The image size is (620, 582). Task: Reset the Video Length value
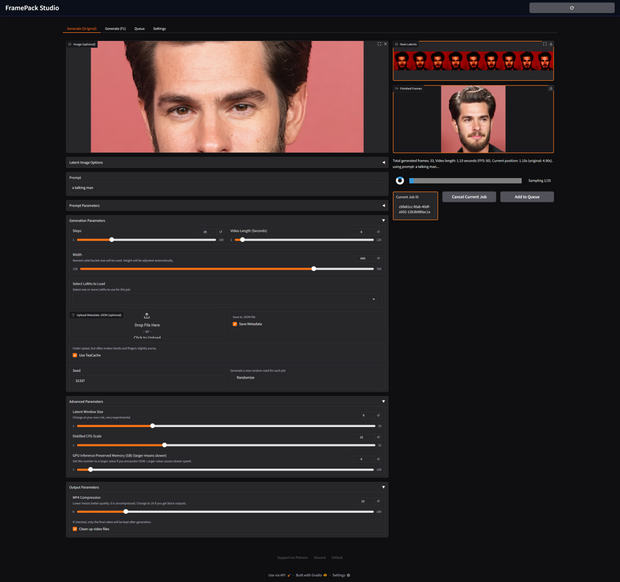point(378,232)
